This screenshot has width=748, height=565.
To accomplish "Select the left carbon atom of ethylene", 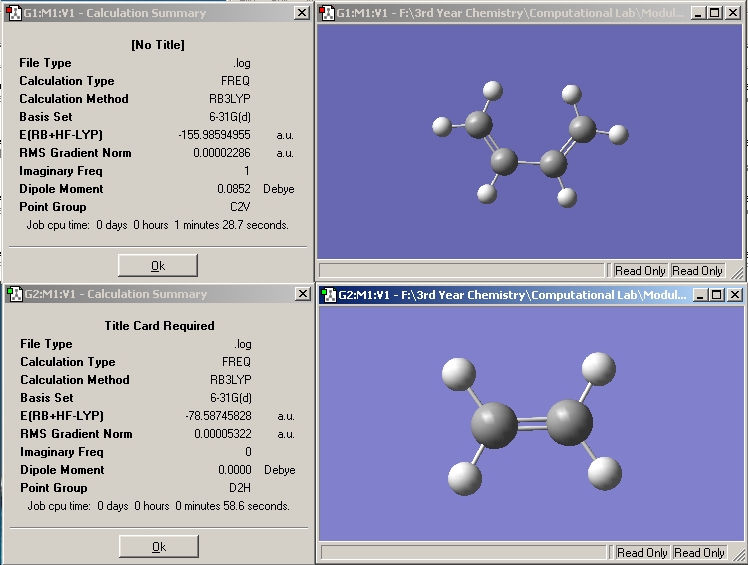I will click(x=494, y=425).
